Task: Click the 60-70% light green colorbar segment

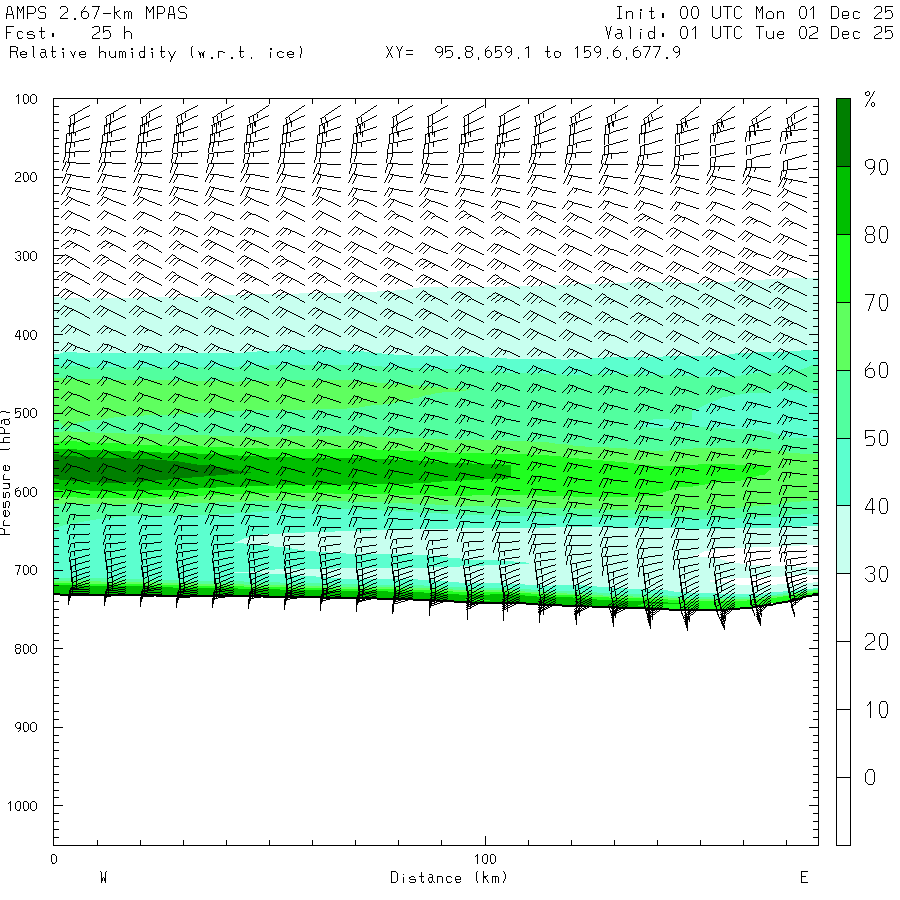Action: click(x=843, y=336)
